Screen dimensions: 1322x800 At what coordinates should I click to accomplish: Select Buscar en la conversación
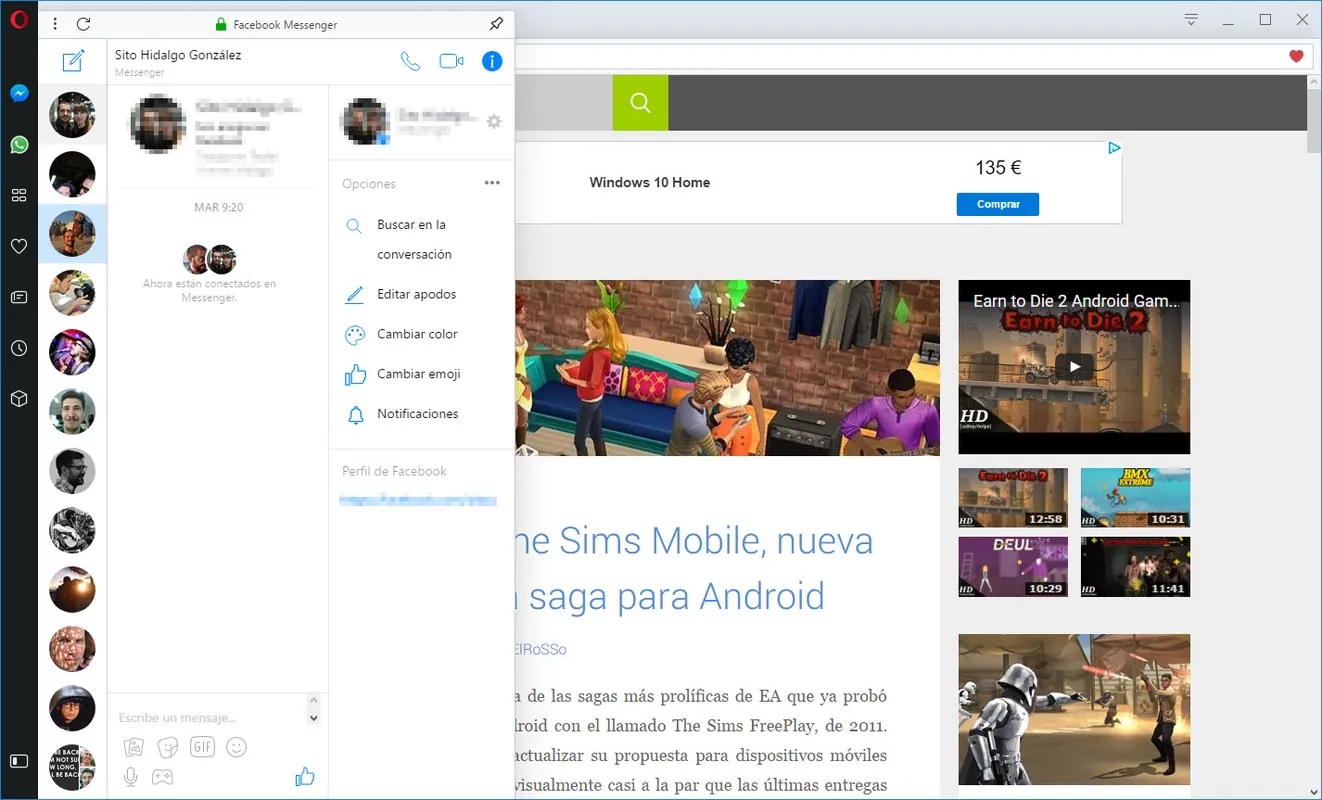(414, 240)
